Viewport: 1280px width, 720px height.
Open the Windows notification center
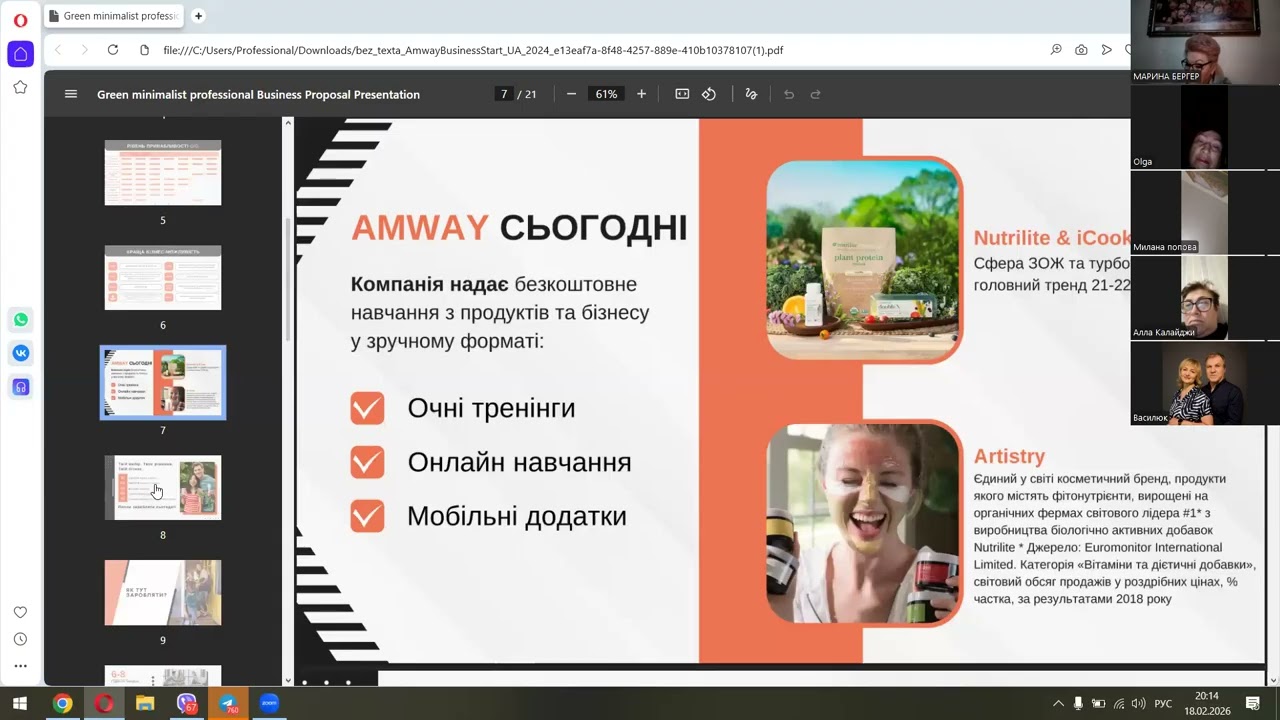[x=1252, y=703]
